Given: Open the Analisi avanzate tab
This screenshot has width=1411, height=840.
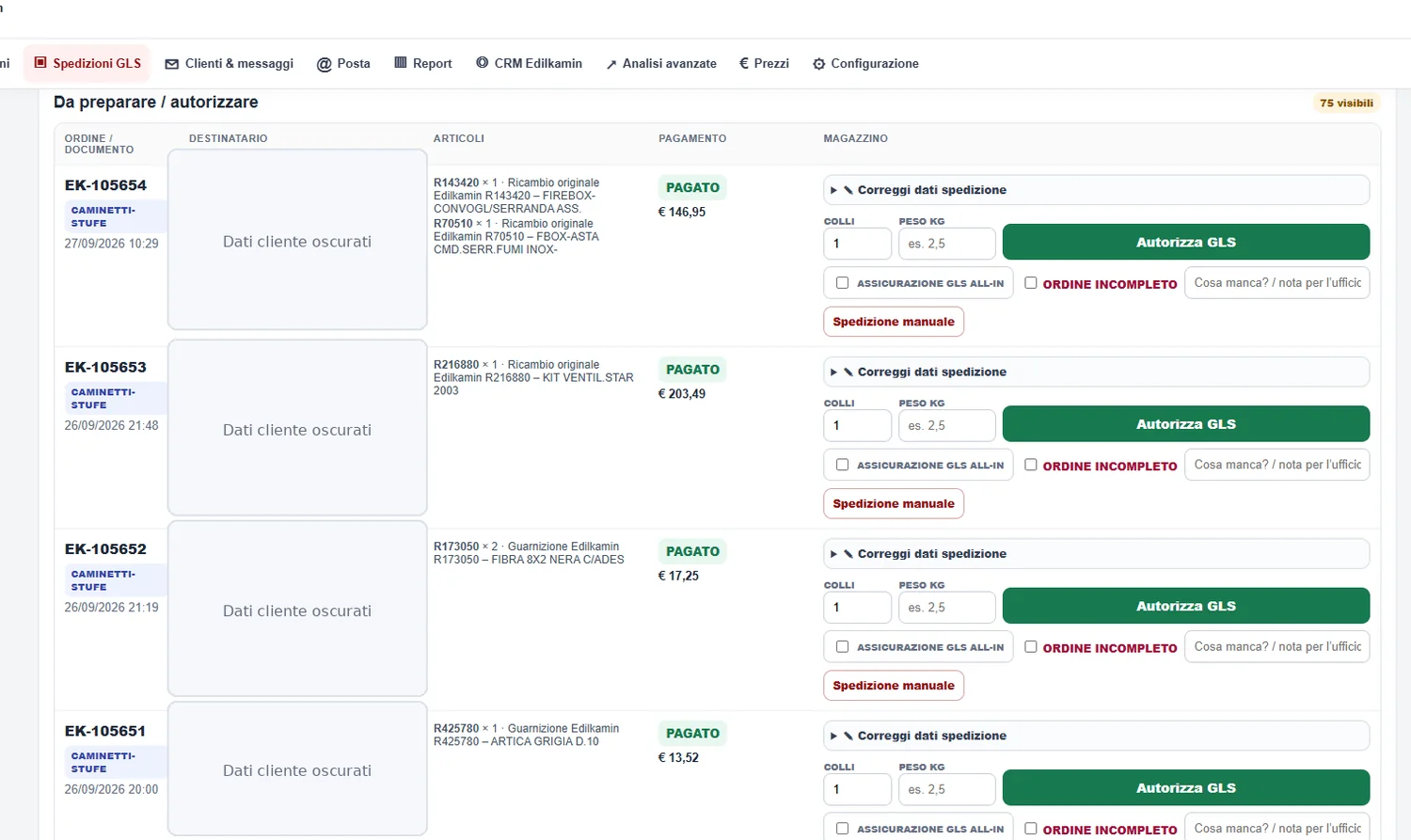Looking at the screenshot, I should pyautogui.click(x=661, y=64).
